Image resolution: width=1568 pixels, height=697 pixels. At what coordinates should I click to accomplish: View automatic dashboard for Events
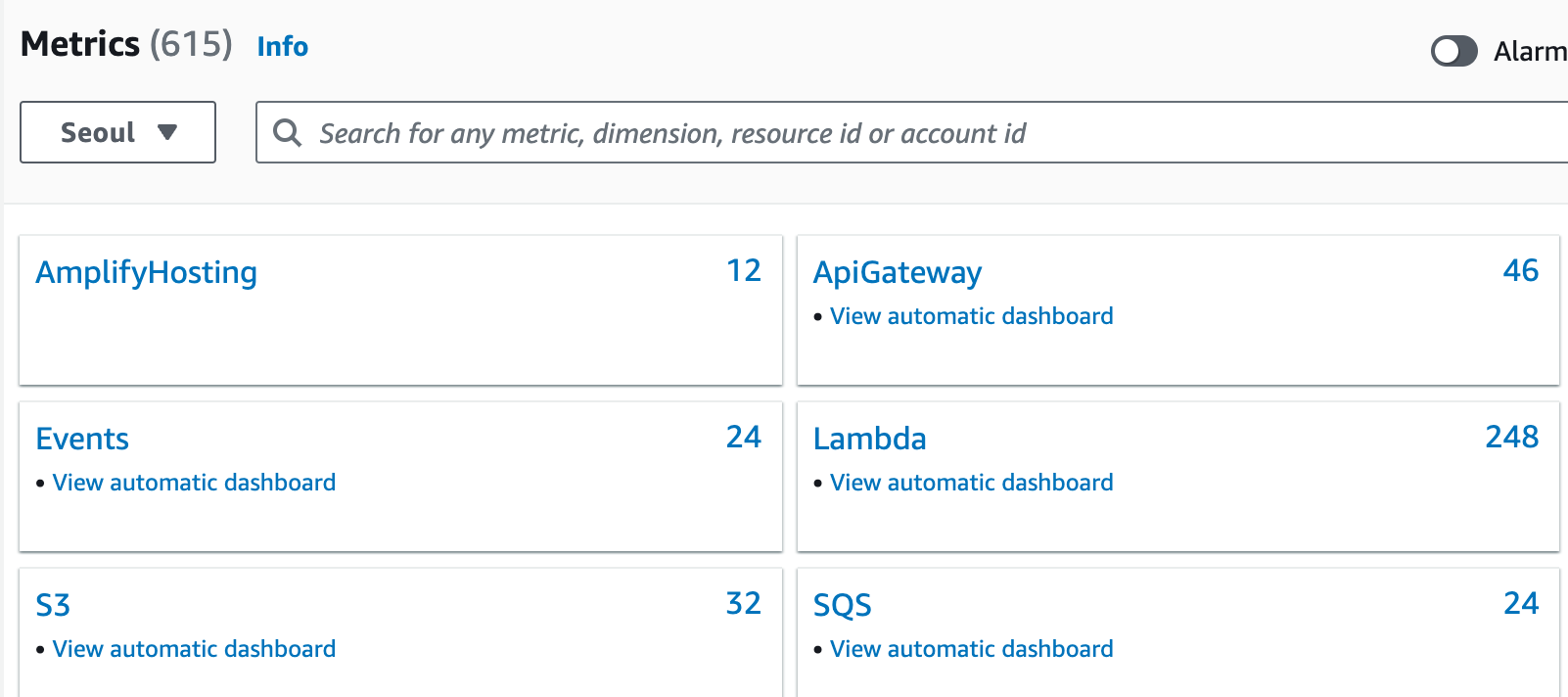click(194, 483)
